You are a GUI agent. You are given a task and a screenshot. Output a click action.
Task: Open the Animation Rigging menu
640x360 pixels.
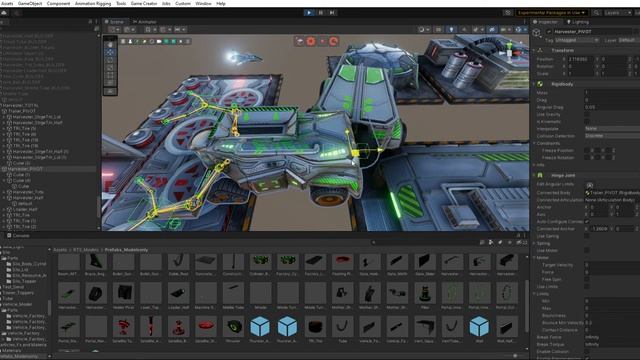93,3
